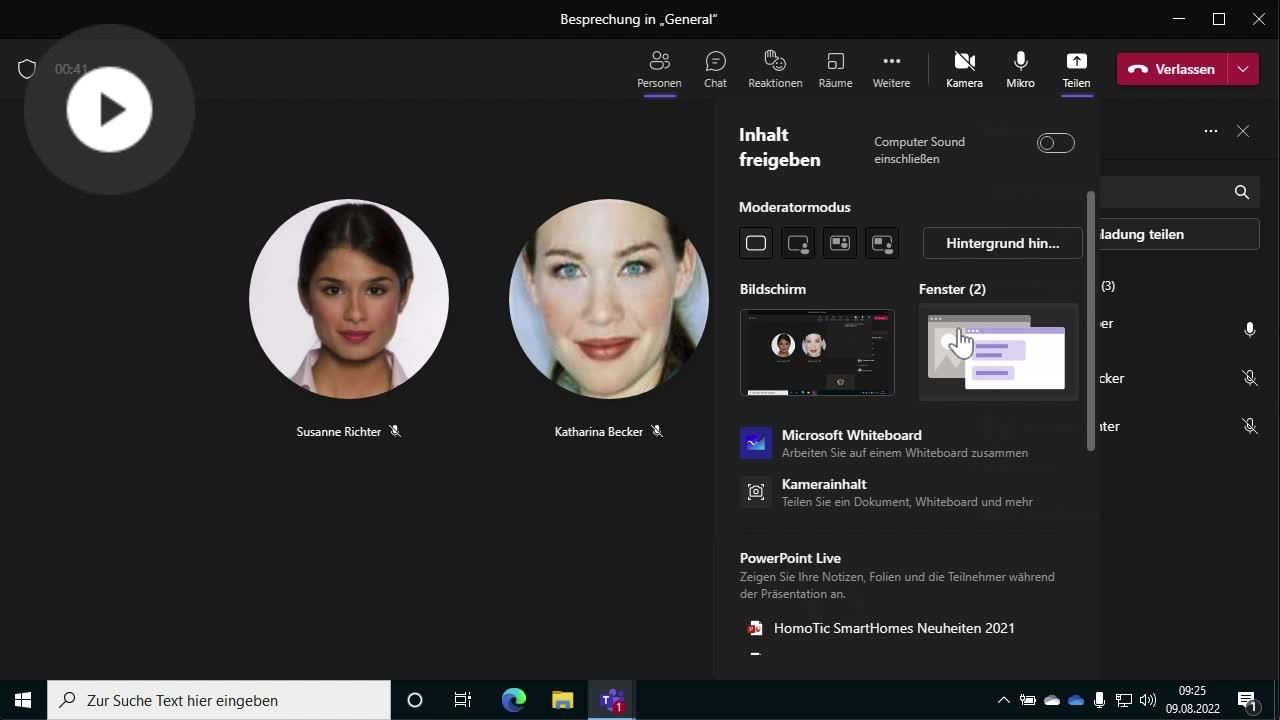Enable Computer Sound einschließen

click(1055, 142)
